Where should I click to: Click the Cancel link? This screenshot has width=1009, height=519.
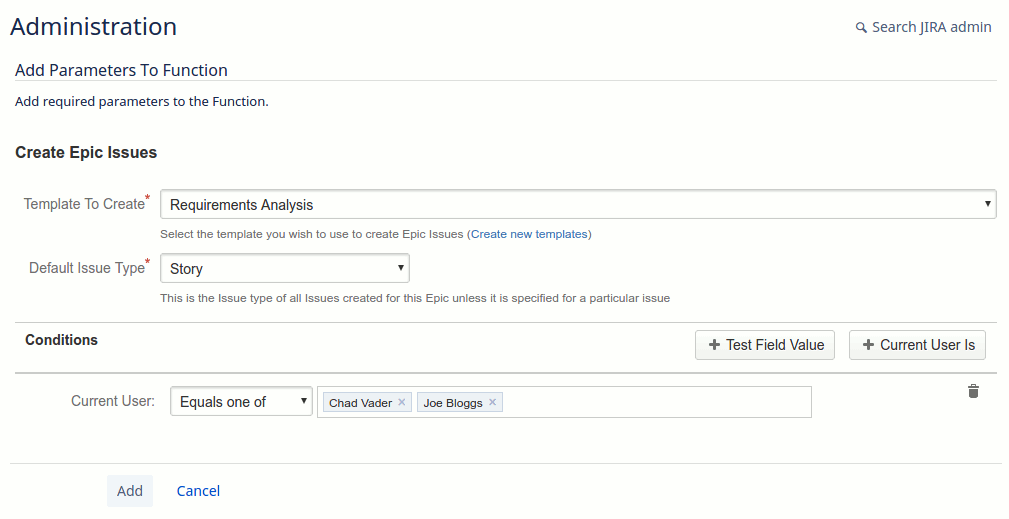coord(198,491)
